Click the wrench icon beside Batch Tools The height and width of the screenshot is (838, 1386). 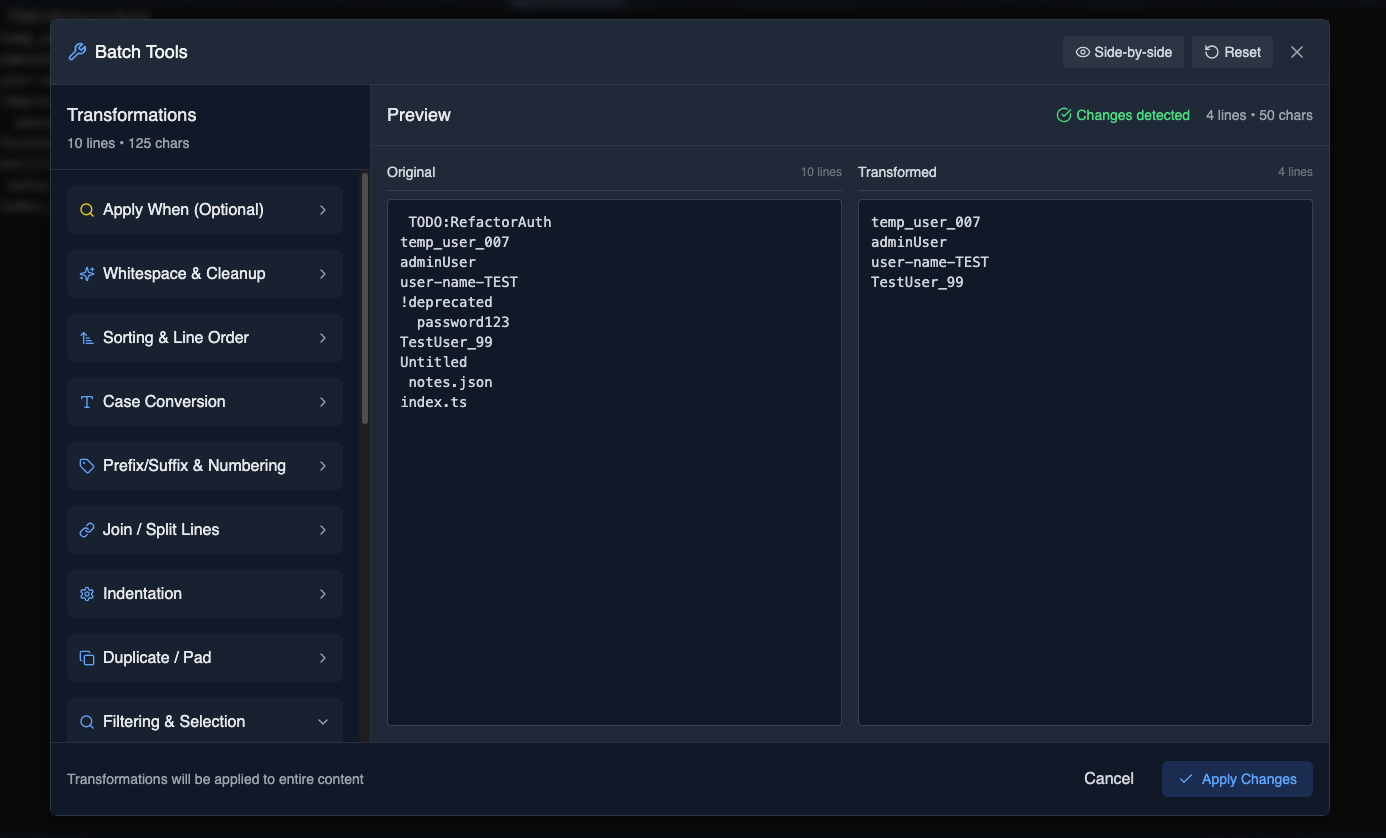point(77,52)
